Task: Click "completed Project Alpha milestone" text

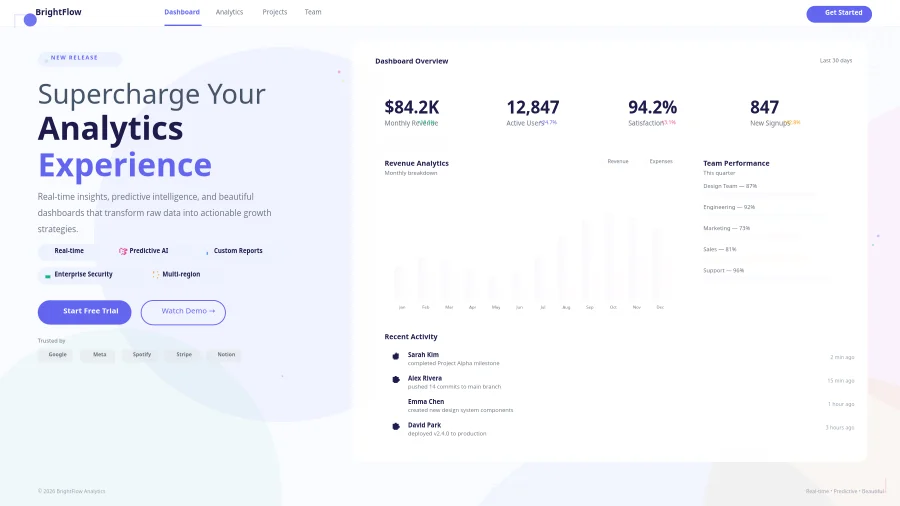Action: click(x=453, y=363)
